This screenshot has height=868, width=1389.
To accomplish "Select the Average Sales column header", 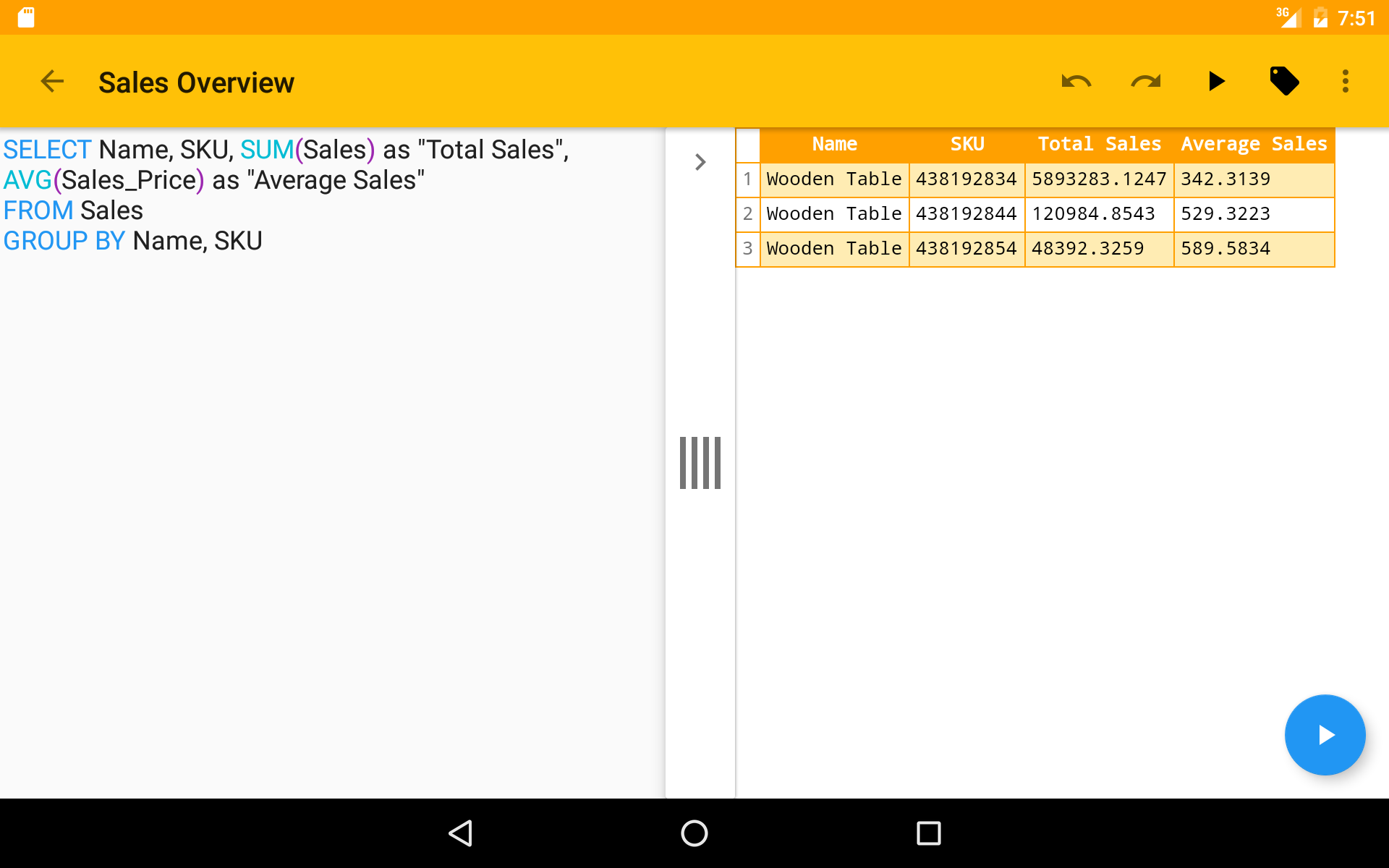I will pyautogui.click(x=1253, y=145).
